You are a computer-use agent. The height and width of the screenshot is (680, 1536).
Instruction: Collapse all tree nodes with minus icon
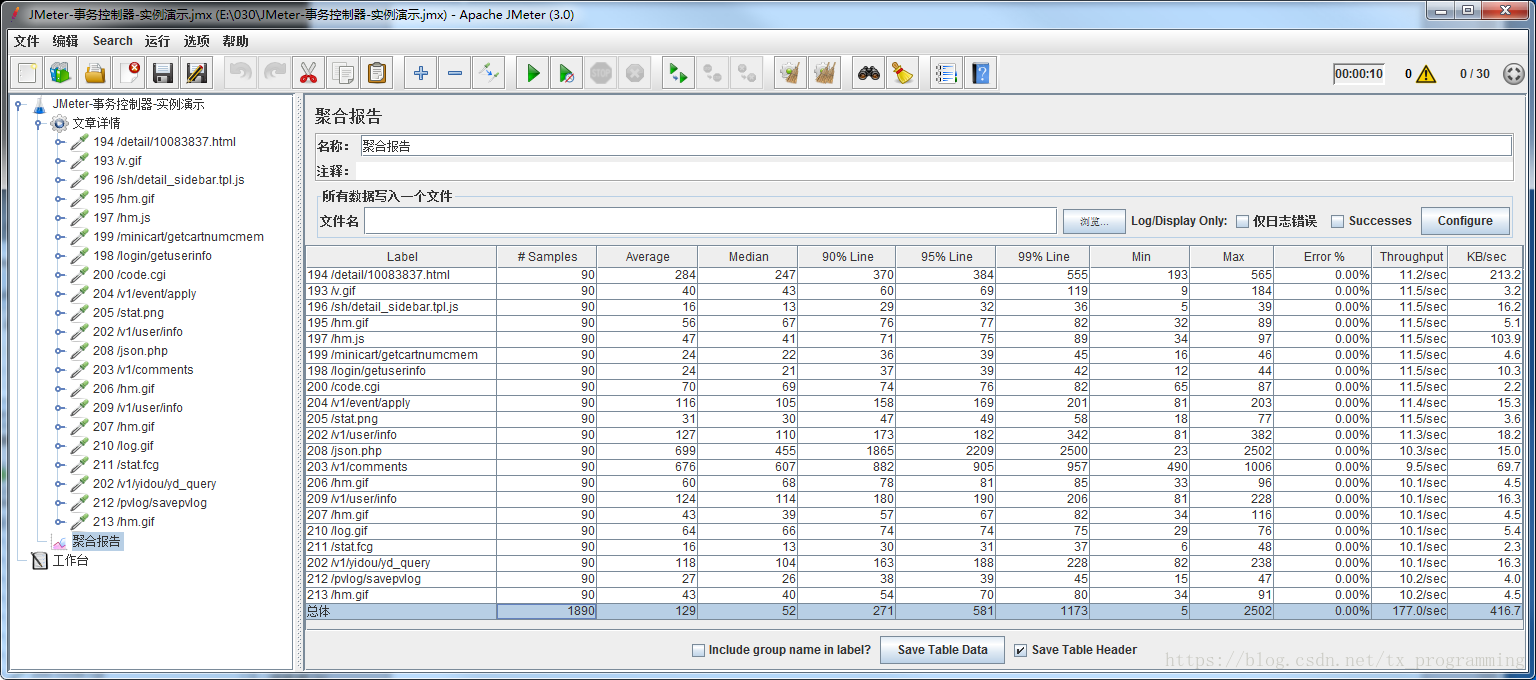(454, 73)
